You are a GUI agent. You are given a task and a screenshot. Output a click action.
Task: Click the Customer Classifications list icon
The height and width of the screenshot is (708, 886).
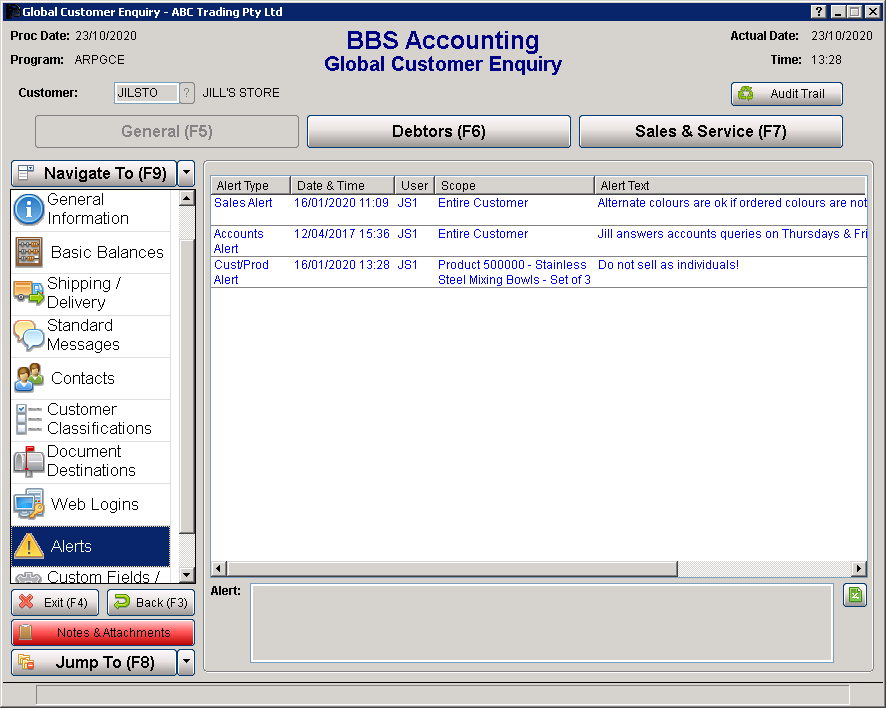(28, 418)
